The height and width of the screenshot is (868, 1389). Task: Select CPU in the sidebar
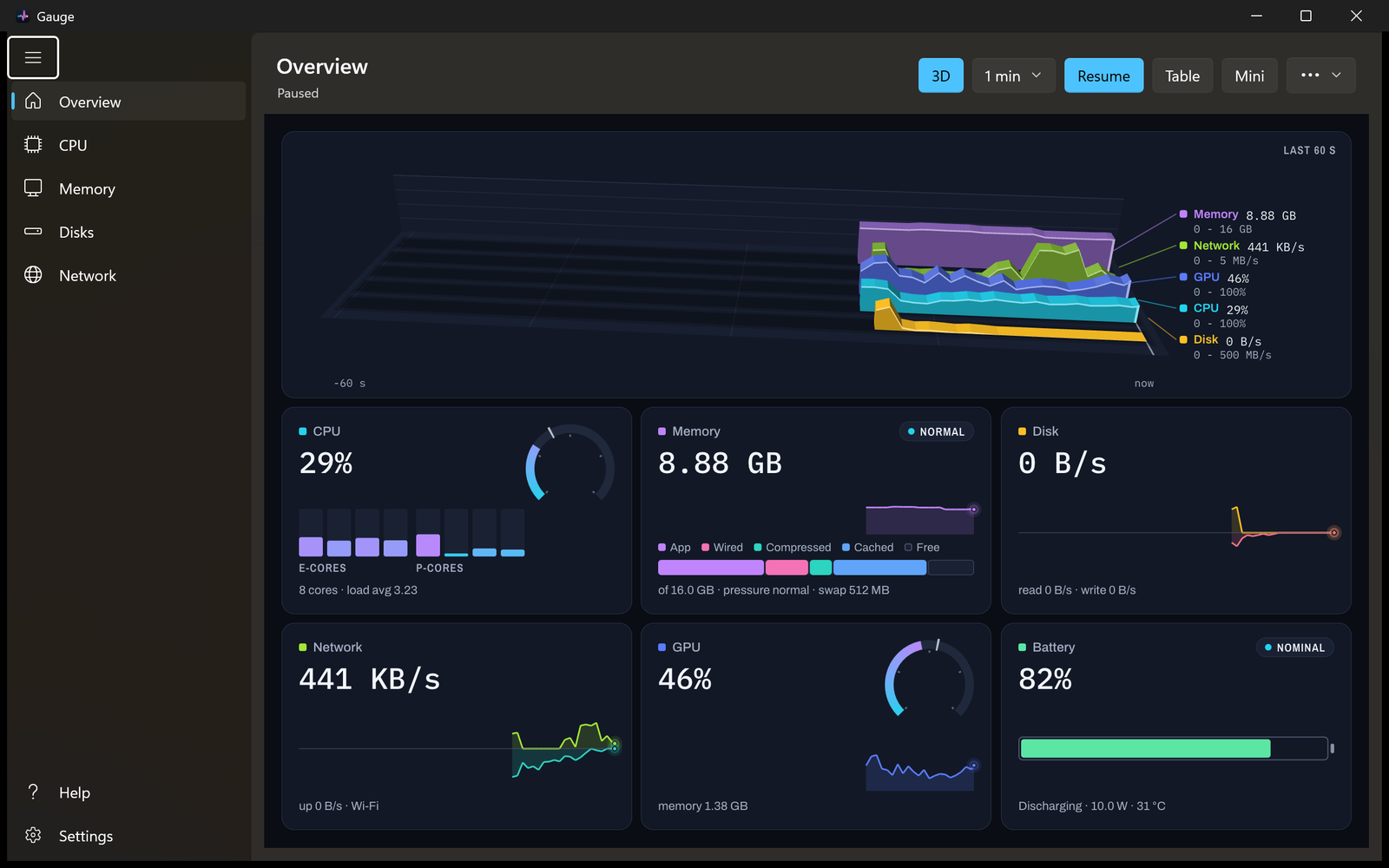(127, 145)
